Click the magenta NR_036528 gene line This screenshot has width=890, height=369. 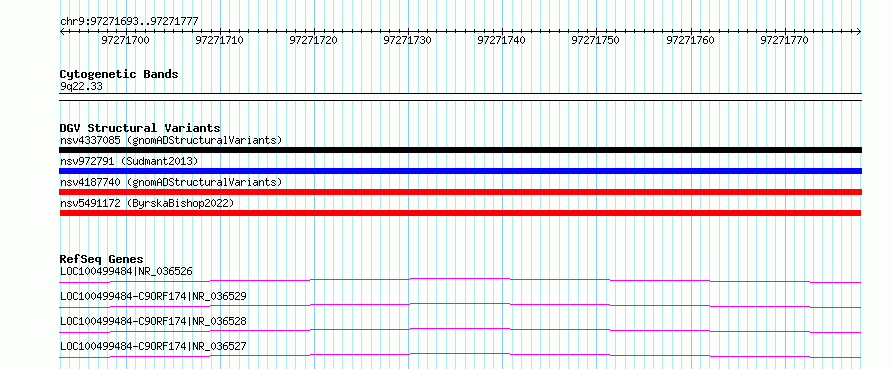pyautogui.click(x=460, y=329)
